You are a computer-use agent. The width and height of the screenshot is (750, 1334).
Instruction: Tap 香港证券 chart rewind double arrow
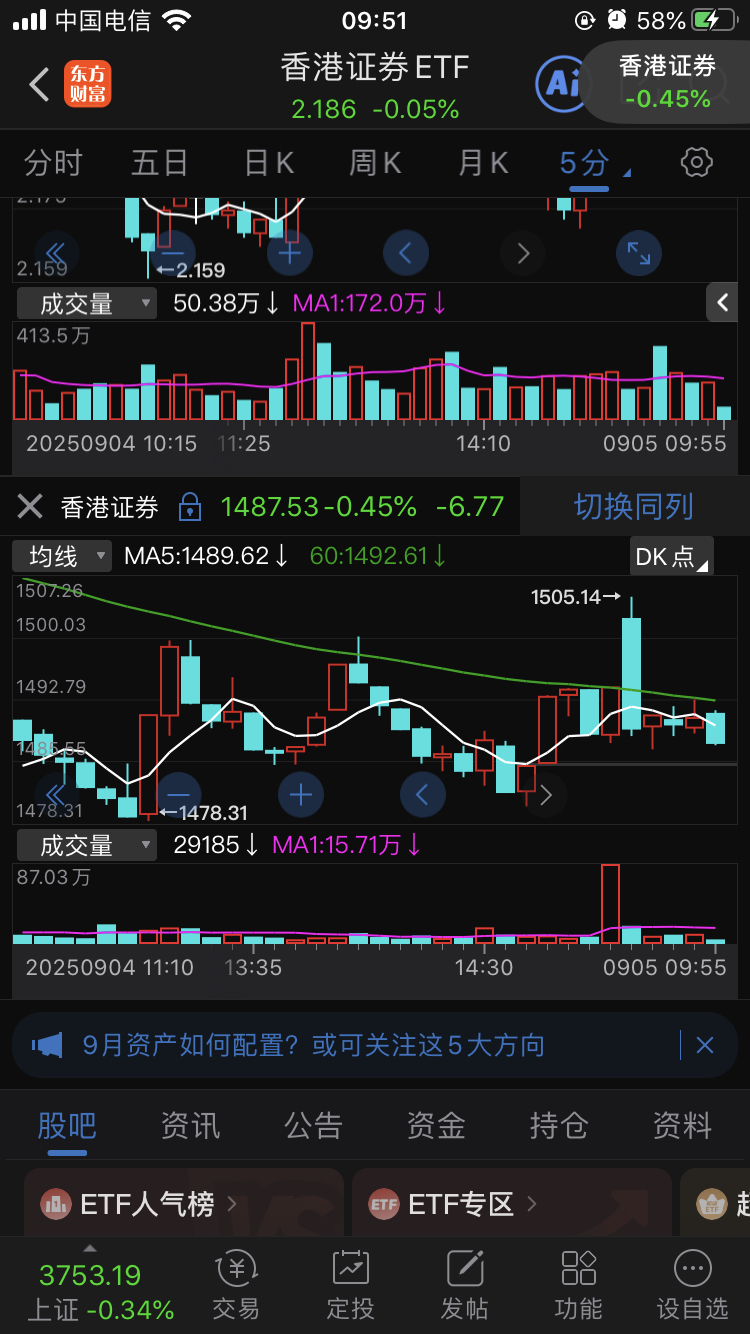(56, 795)
